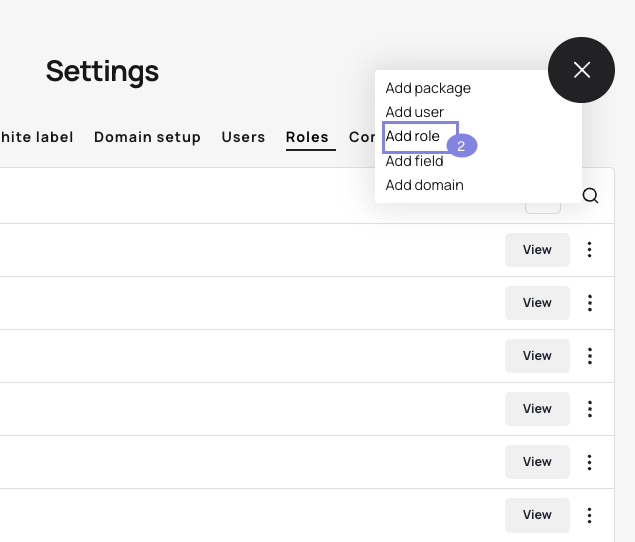635x542 pixels.
Task: Select Add field from the popup menu
Action: pyautogui.click(x=414, y=161)
